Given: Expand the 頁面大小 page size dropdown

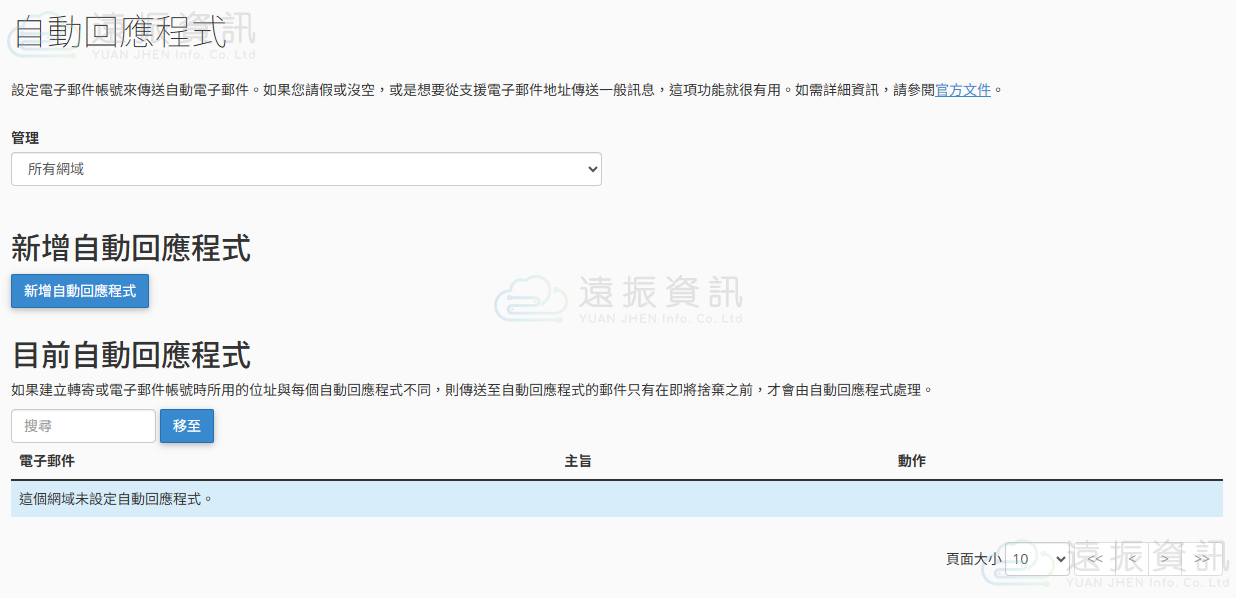Looking at the screenshot, I should [1036, 559].
